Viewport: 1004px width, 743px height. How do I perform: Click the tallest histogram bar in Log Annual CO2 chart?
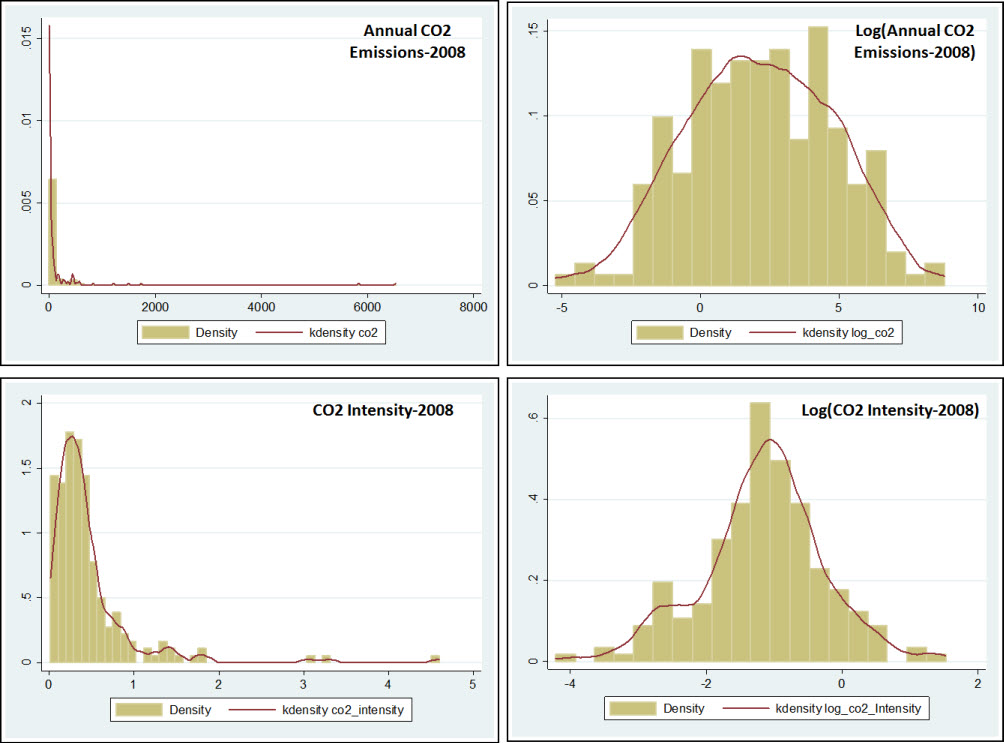(818, 156)
